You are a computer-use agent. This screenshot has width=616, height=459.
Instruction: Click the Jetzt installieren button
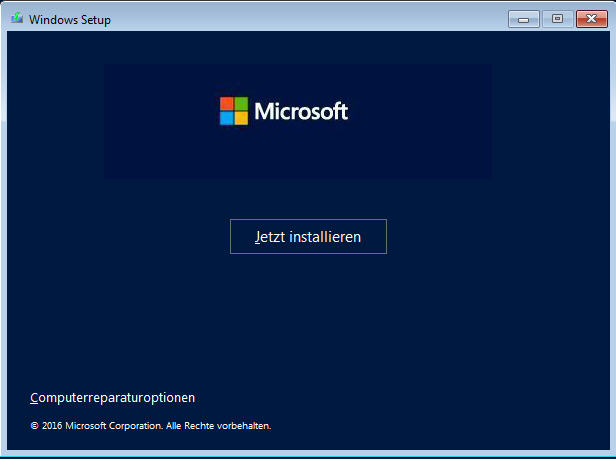click(308, 237)
